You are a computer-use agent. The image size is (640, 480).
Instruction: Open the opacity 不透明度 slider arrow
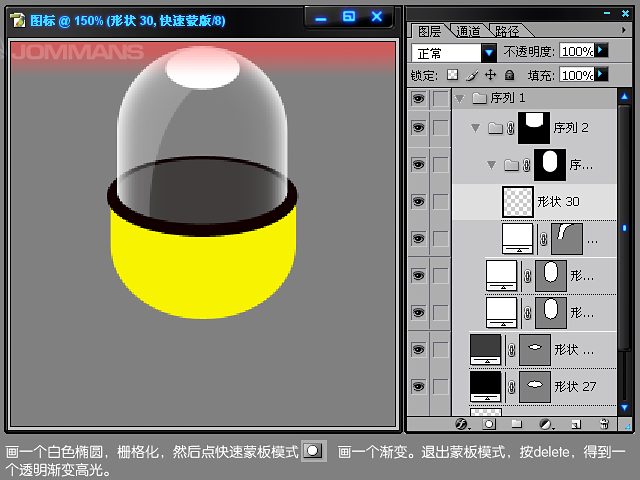click(602, 50)
